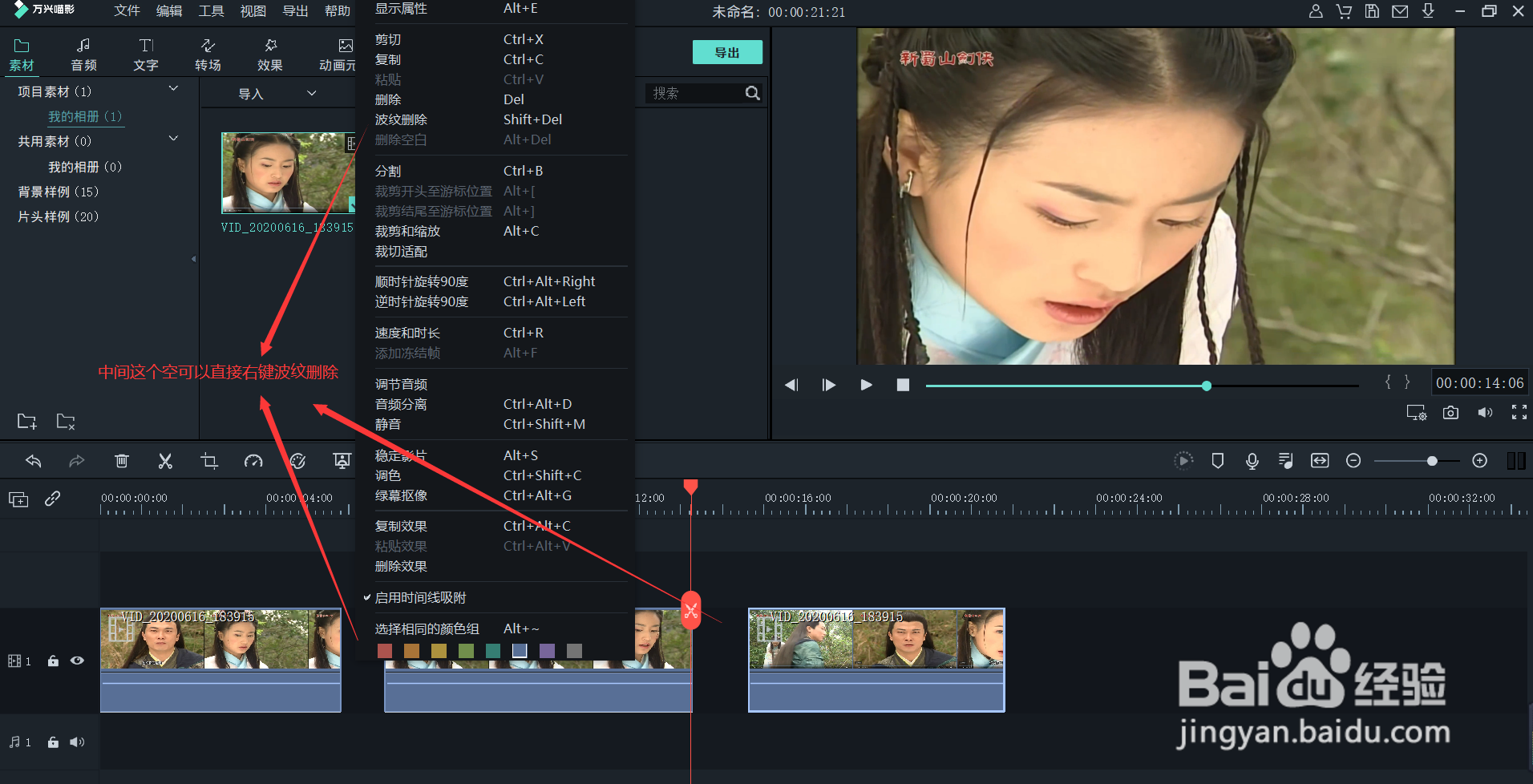
Task: Click the speed gauge icon
Action: [253, 461]
